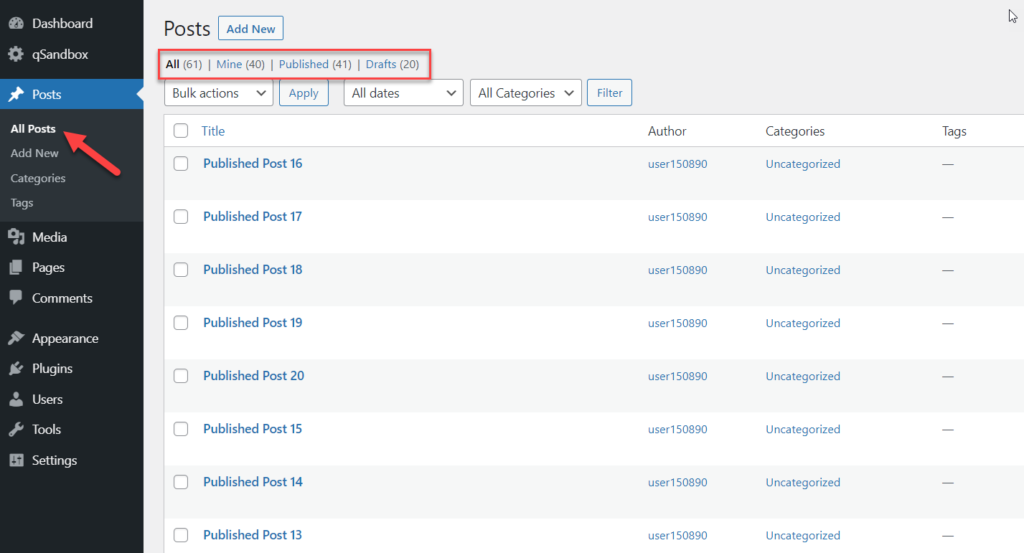Select All Posts in the submenu
Image resolution: width=1024 pixels, height=553 pixels.
point(33,129)
